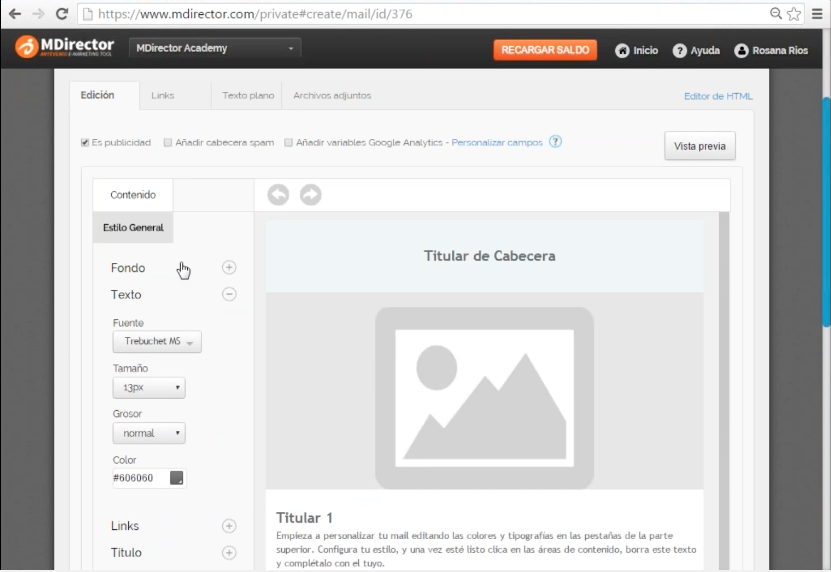
Task: Expand the Links style section
Action: tap(229, 526)
